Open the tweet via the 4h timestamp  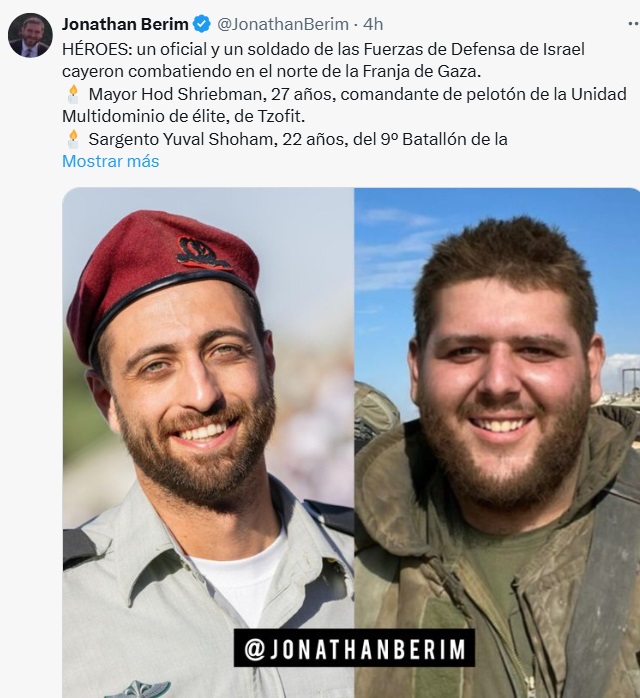pos(373,24)
